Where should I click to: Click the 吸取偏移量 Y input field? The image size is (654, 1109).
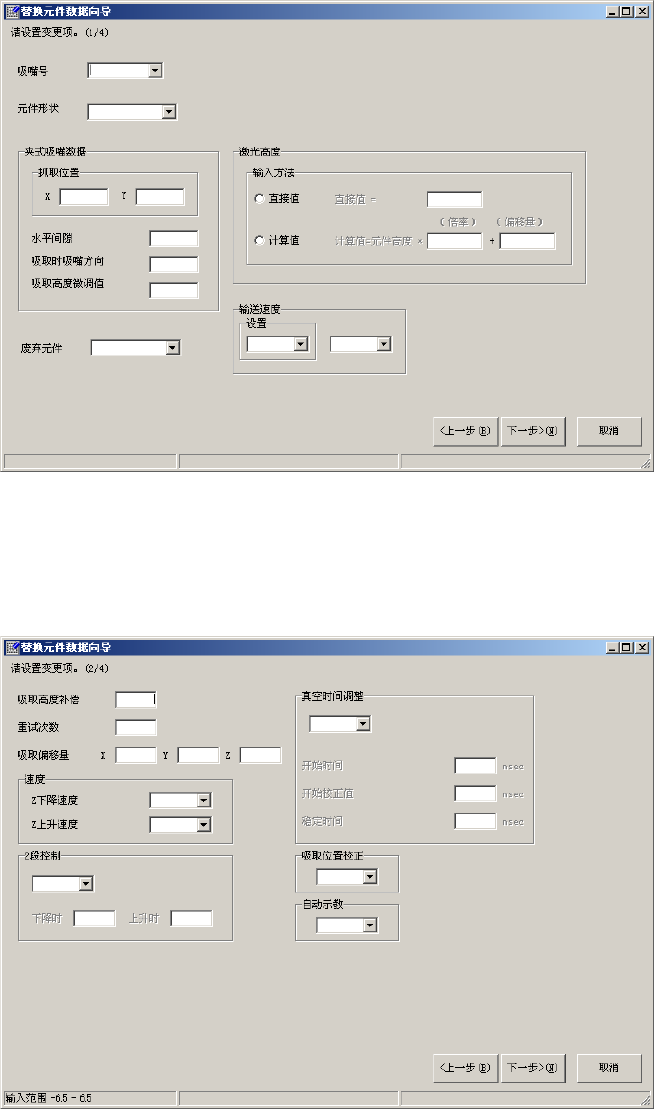pos(198,755)
